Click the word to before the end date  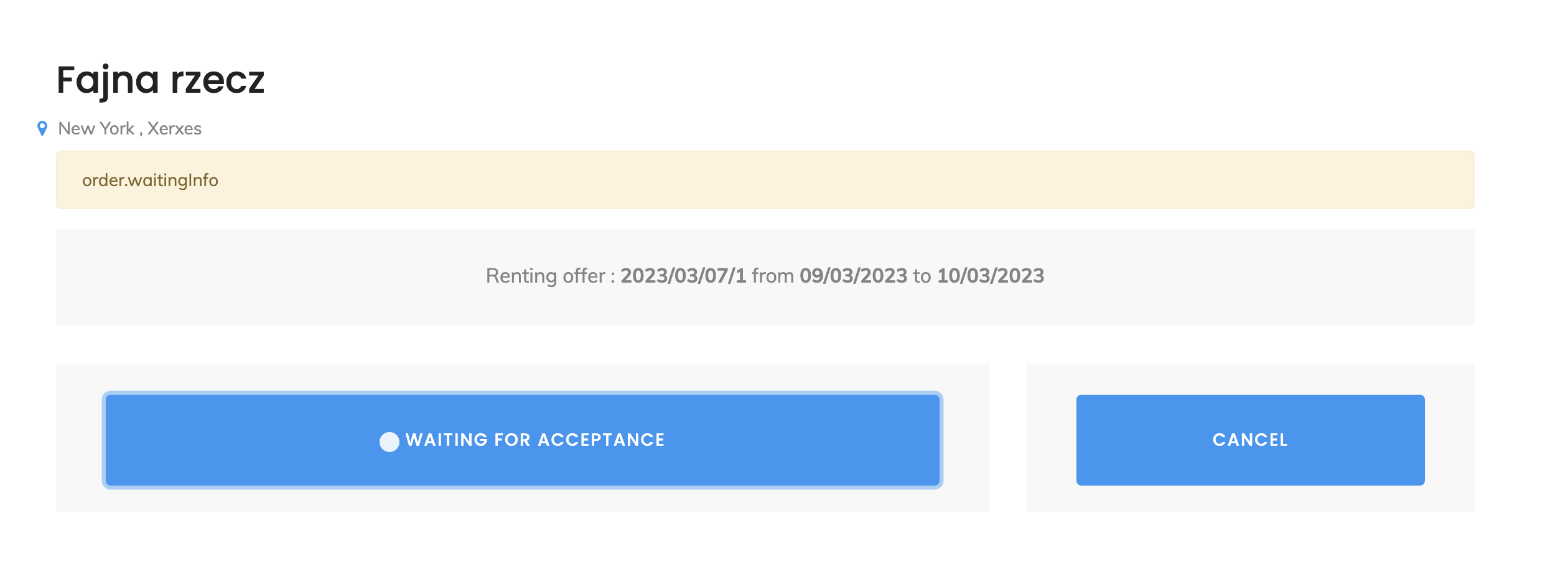coord(922,276)
